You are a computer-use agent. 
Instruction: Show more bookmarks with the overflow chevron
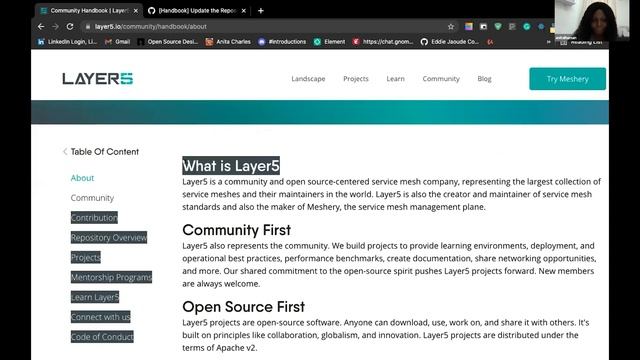[549, 42]
